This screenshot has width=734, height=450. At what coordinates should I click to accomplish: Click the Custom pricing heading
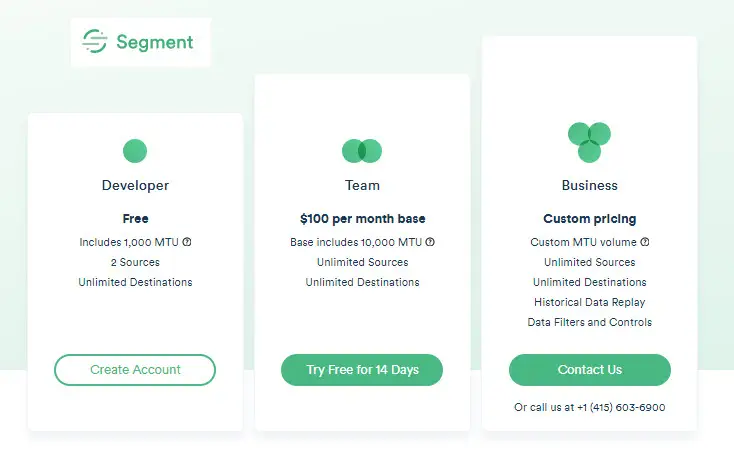click(x=590, y=219)
